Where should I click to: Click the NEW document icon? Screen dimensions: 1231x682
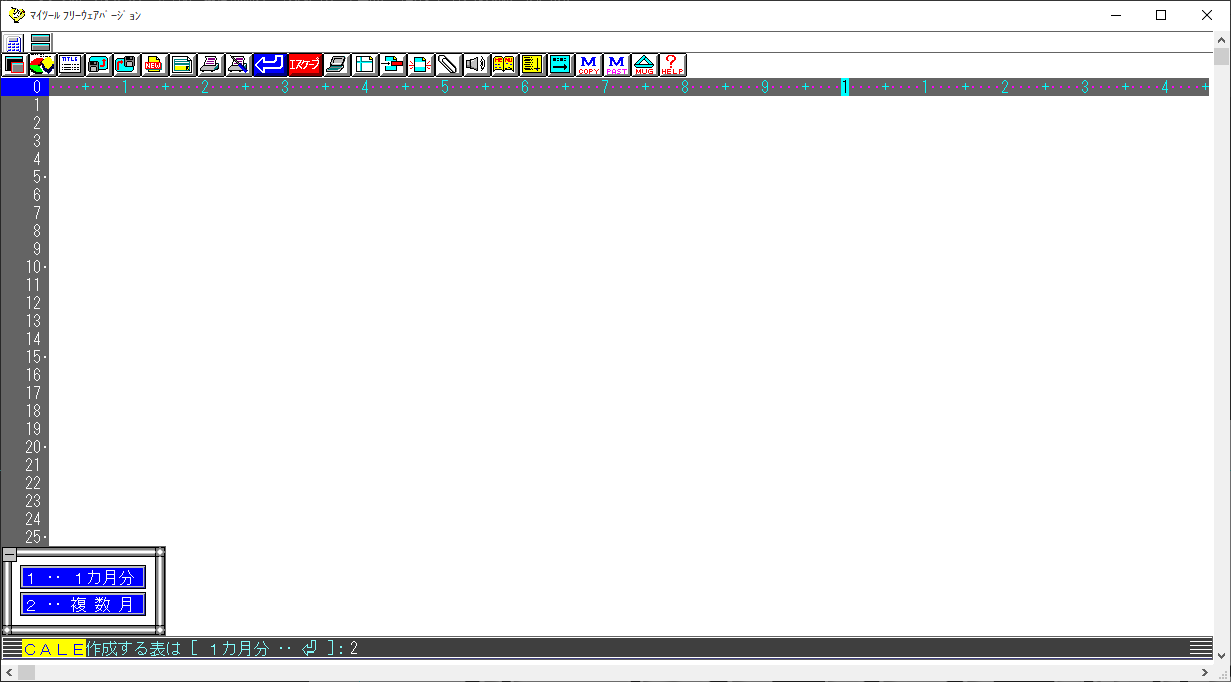[154, 65]
